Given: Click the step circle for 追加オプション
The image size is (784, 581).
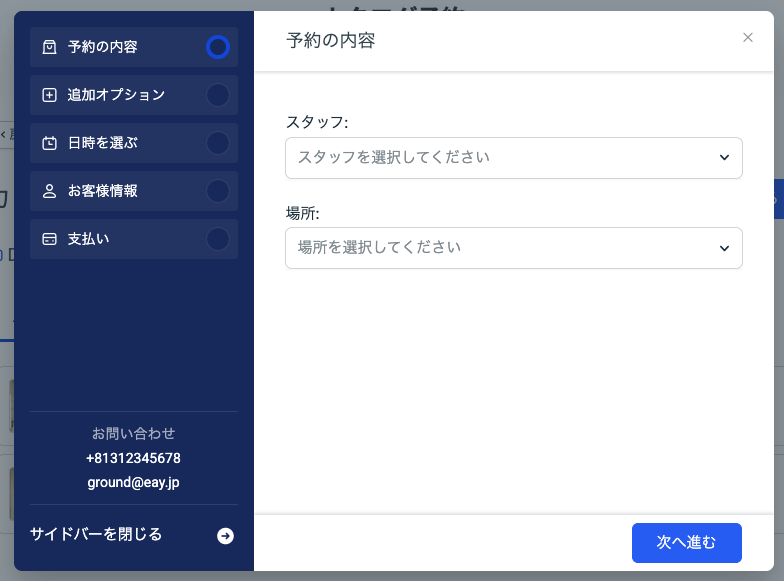Looking at the screenshot, I should [x=217, y=95].
